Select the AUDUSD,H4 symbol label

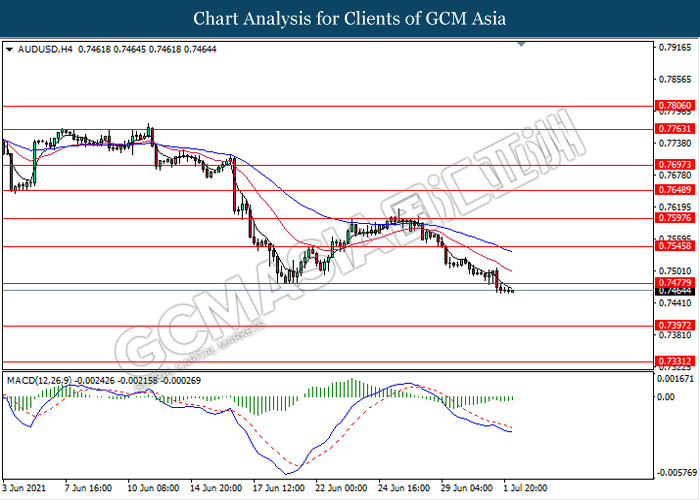coord(45,50)
